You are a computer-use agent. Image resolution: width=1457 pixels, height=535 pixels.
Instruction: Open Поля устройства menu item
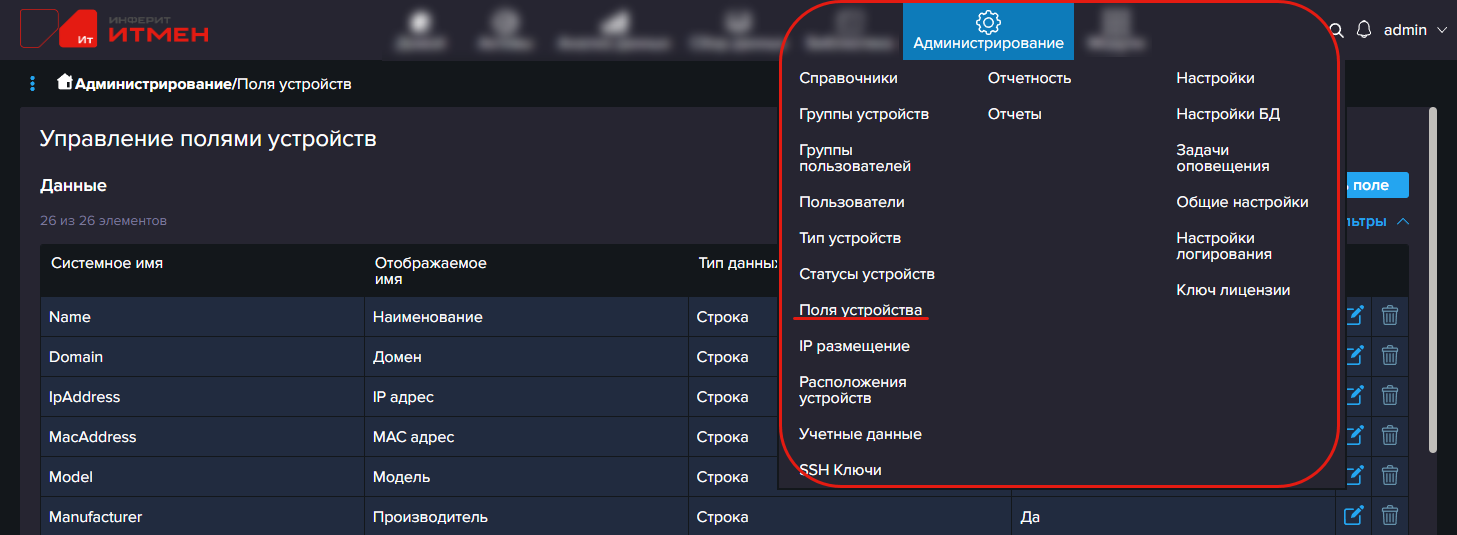coord(860,310)
